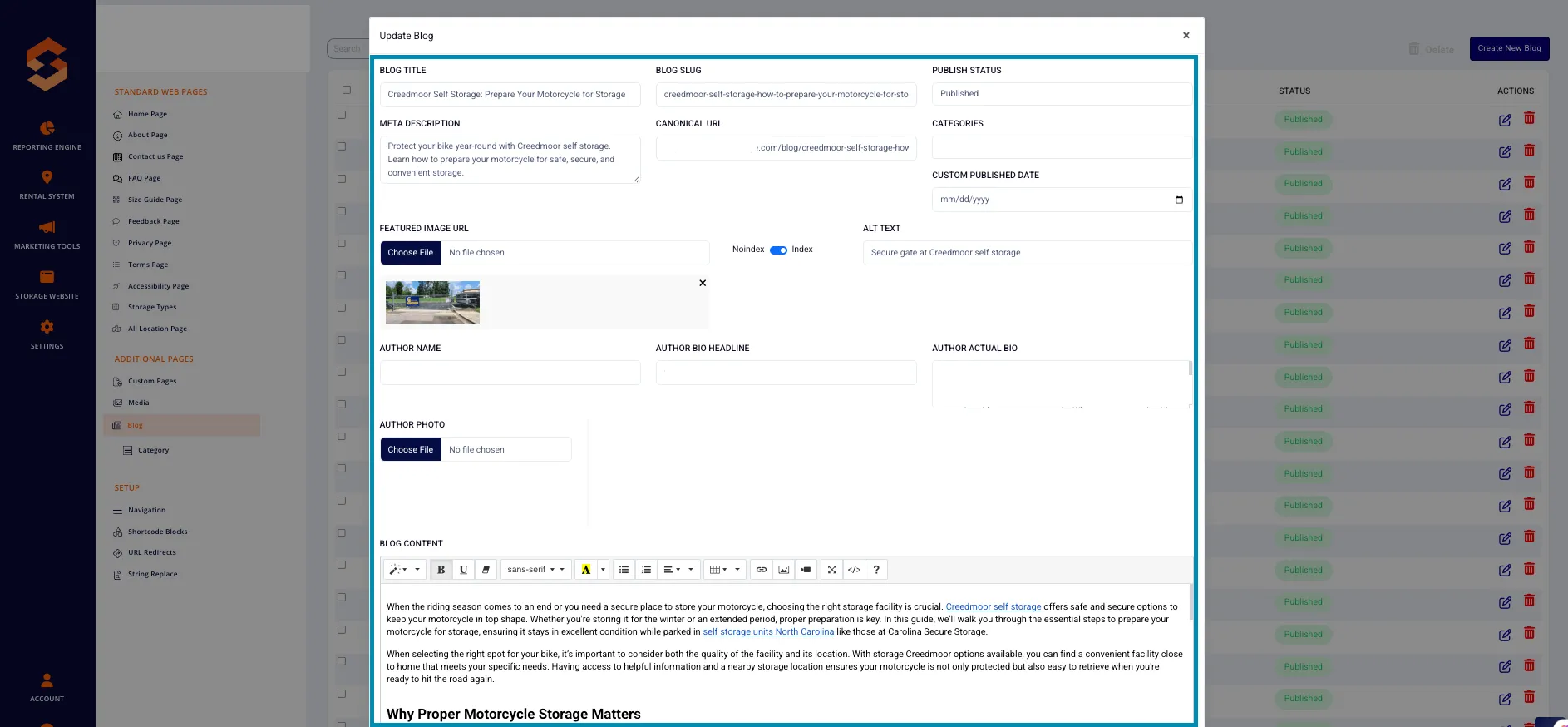Open editor help question mark
This screenshot has height=727, width=1568.
[x=876, y=570]
